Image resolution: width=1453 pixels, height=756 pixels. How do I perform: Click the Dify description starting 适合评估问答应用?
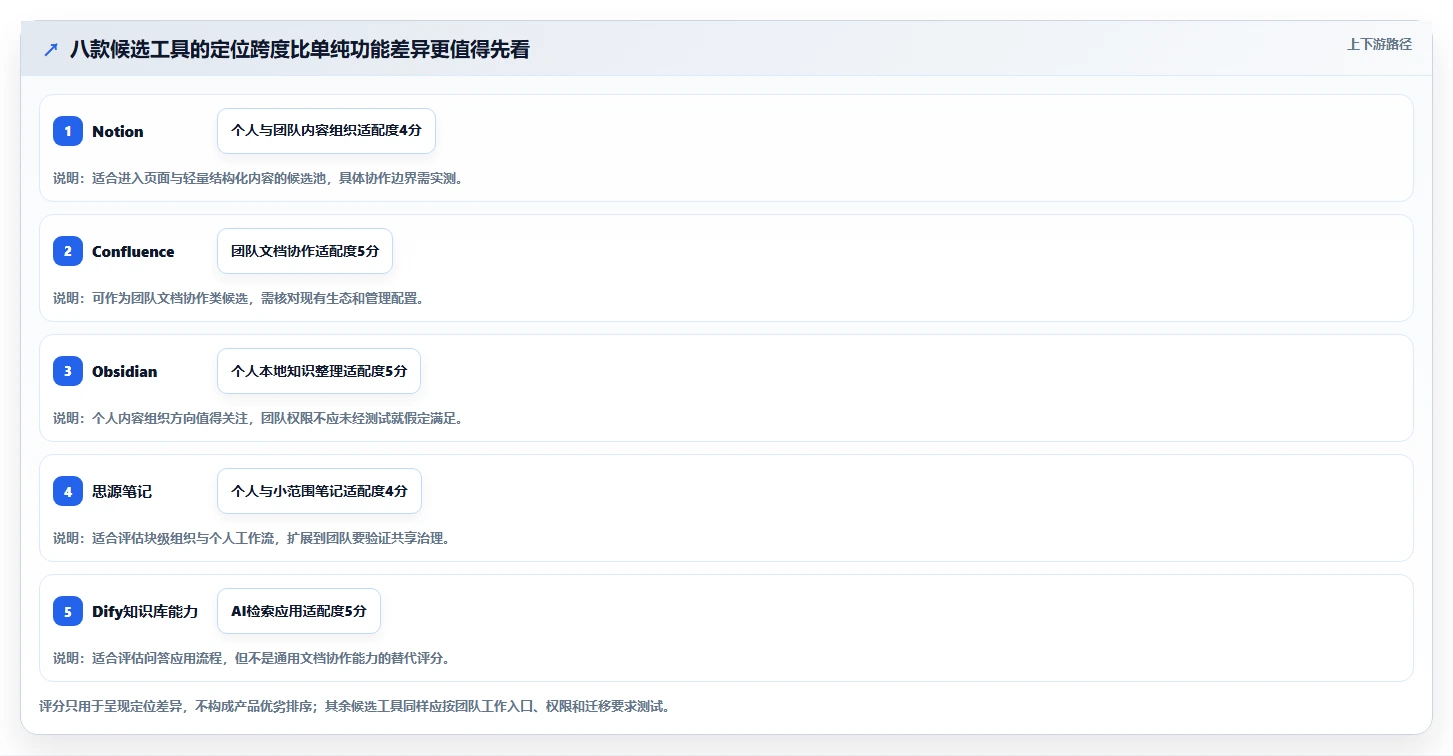point(252,658)
